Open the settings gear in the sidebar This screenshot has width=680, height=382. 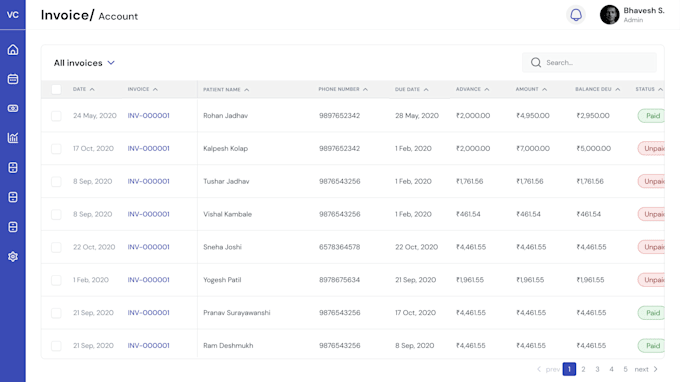tap(13, 256)
